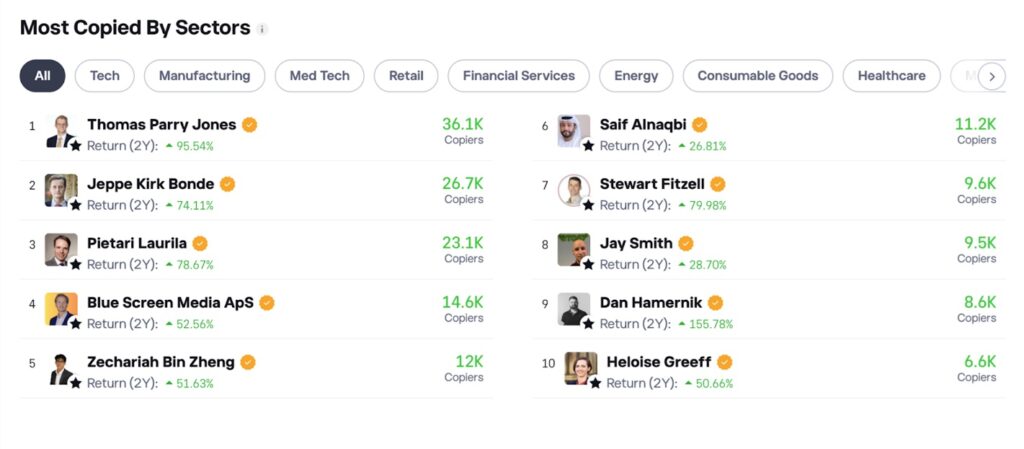Click the verified badge next to Saif Alnaqbi
The width and height of the screenshot is (1024, 449).
pyautogui.click(x=700, y=125)
